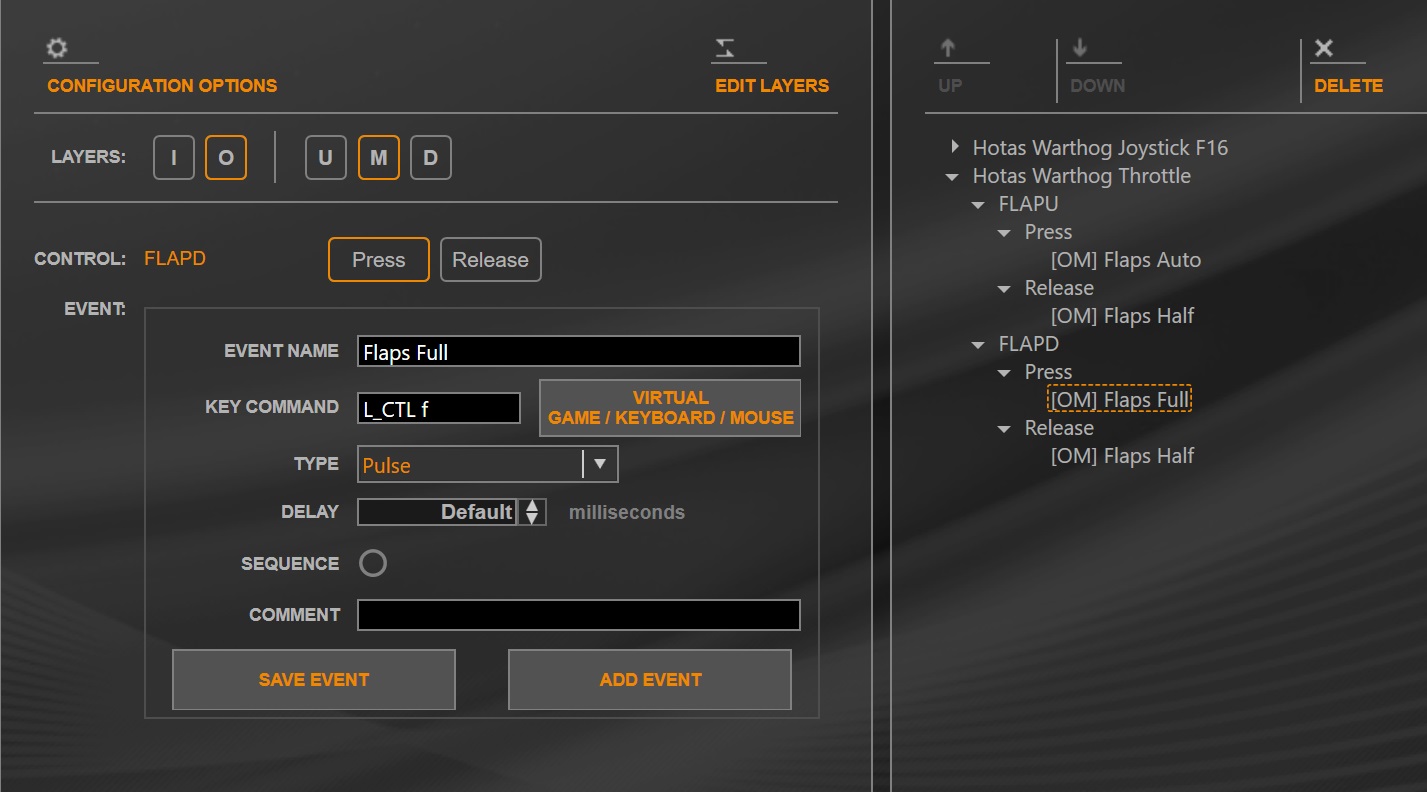Collapse Release under FLAPU
The width and height of the screenshot is (1427, 792).
(1004, 289)
